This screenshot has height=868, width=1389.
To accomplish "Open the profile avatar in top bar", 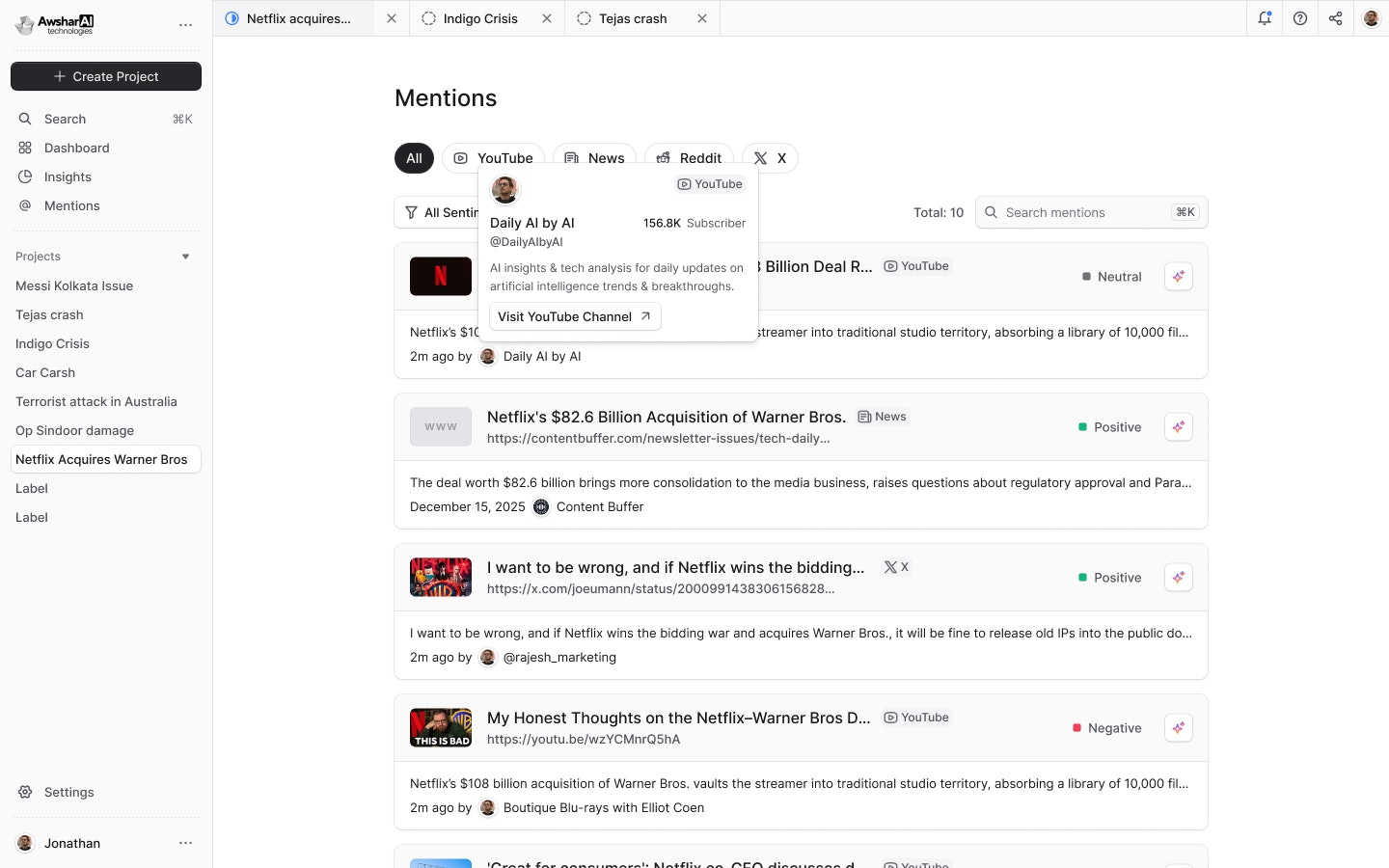I will coord(1371,18).
